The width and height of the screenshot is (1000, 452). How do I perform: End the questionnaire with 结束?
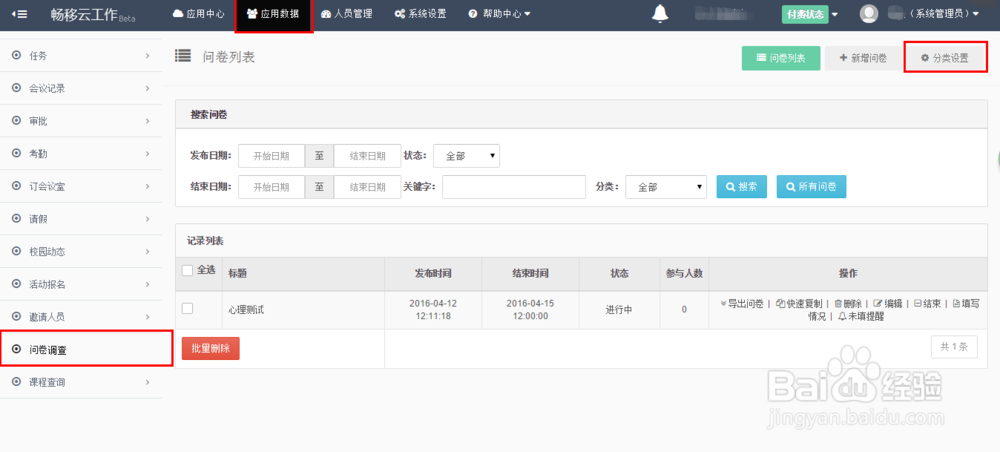tap(927, 304)
